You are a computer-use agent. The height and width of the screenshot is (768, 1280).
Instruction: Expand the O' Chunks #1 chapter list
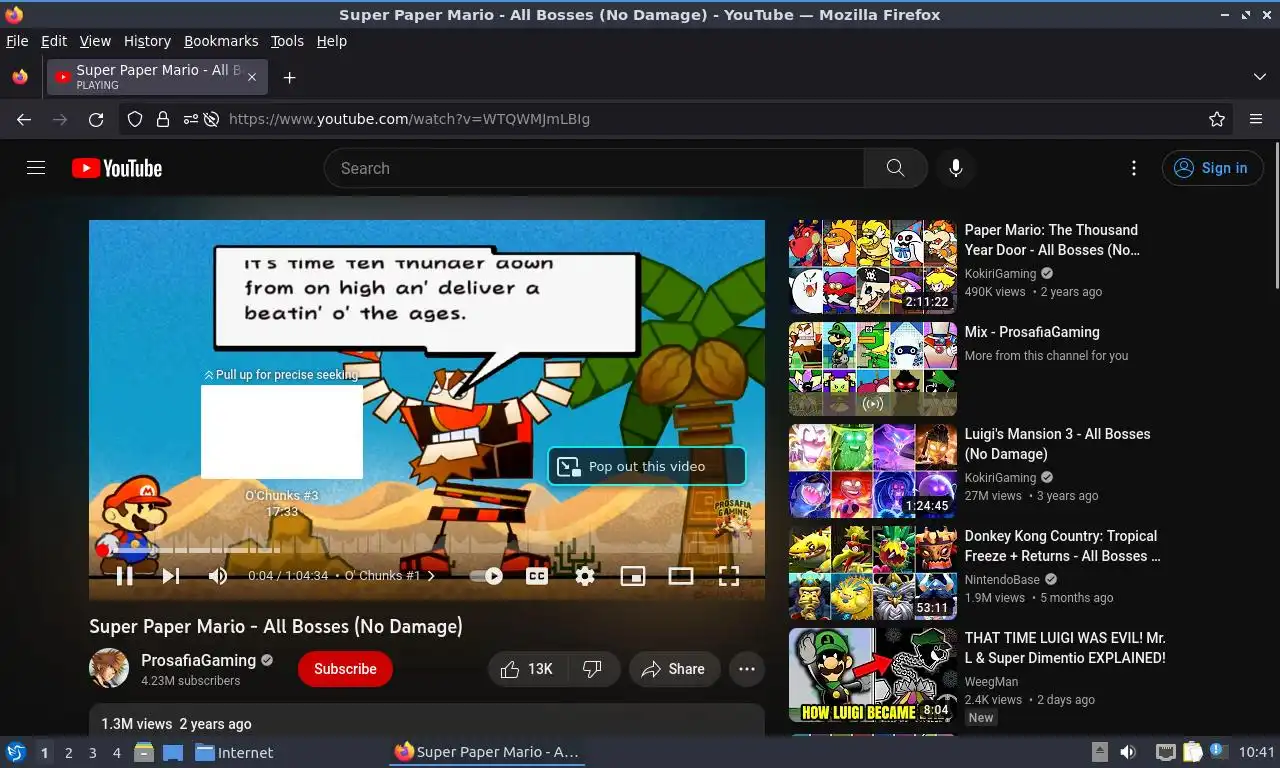[x=390, y=576]
